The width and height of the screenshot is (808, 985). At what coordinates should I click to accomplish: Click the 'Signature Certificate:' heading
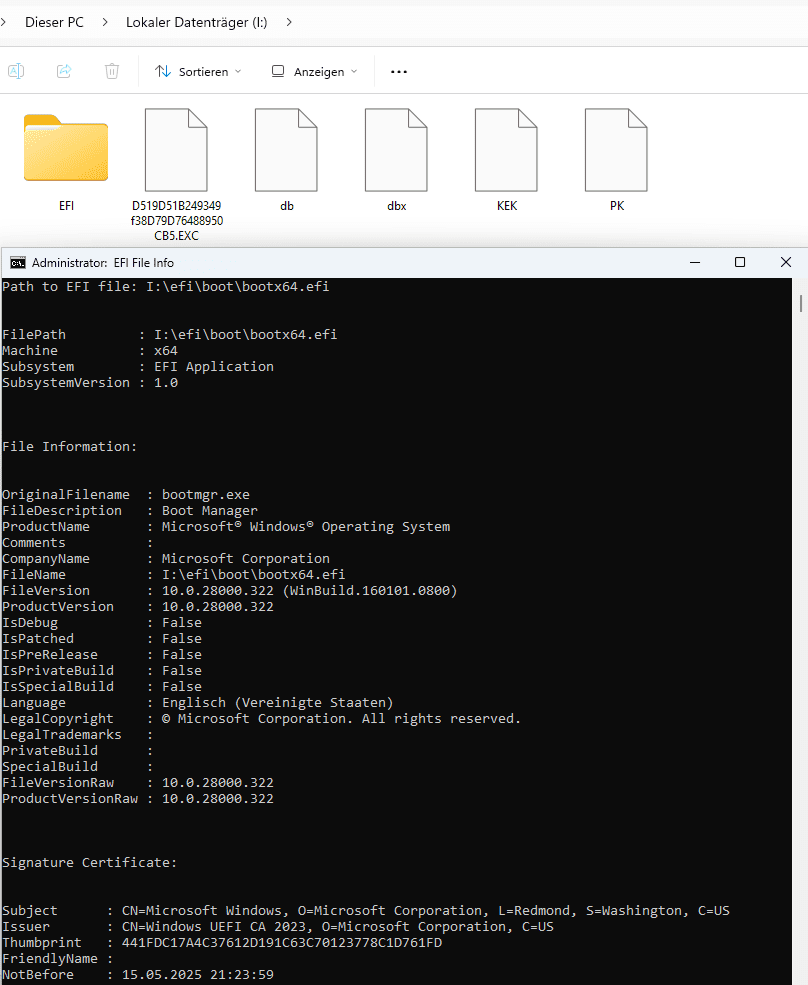click(89, 863)
